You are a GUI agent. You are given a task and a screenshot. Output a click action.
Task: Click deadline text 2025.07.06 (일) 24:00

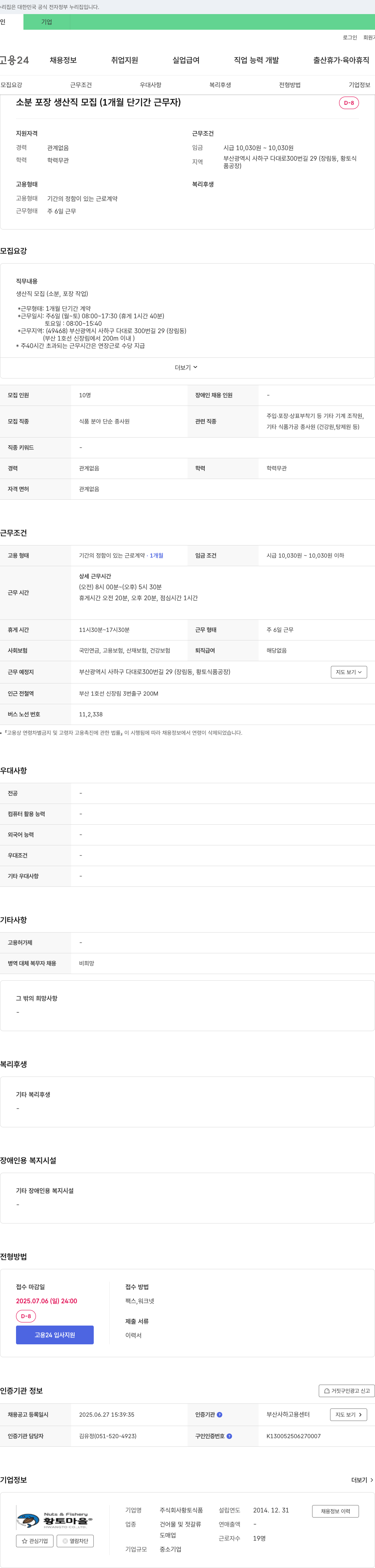(46, 1301)
